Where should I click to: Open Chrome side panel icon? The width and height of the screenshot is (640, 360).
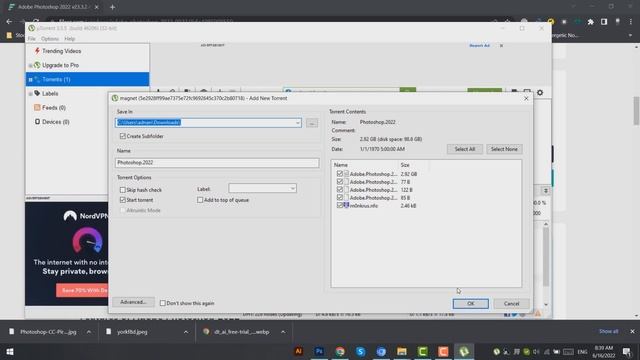[x=604, y=22]
